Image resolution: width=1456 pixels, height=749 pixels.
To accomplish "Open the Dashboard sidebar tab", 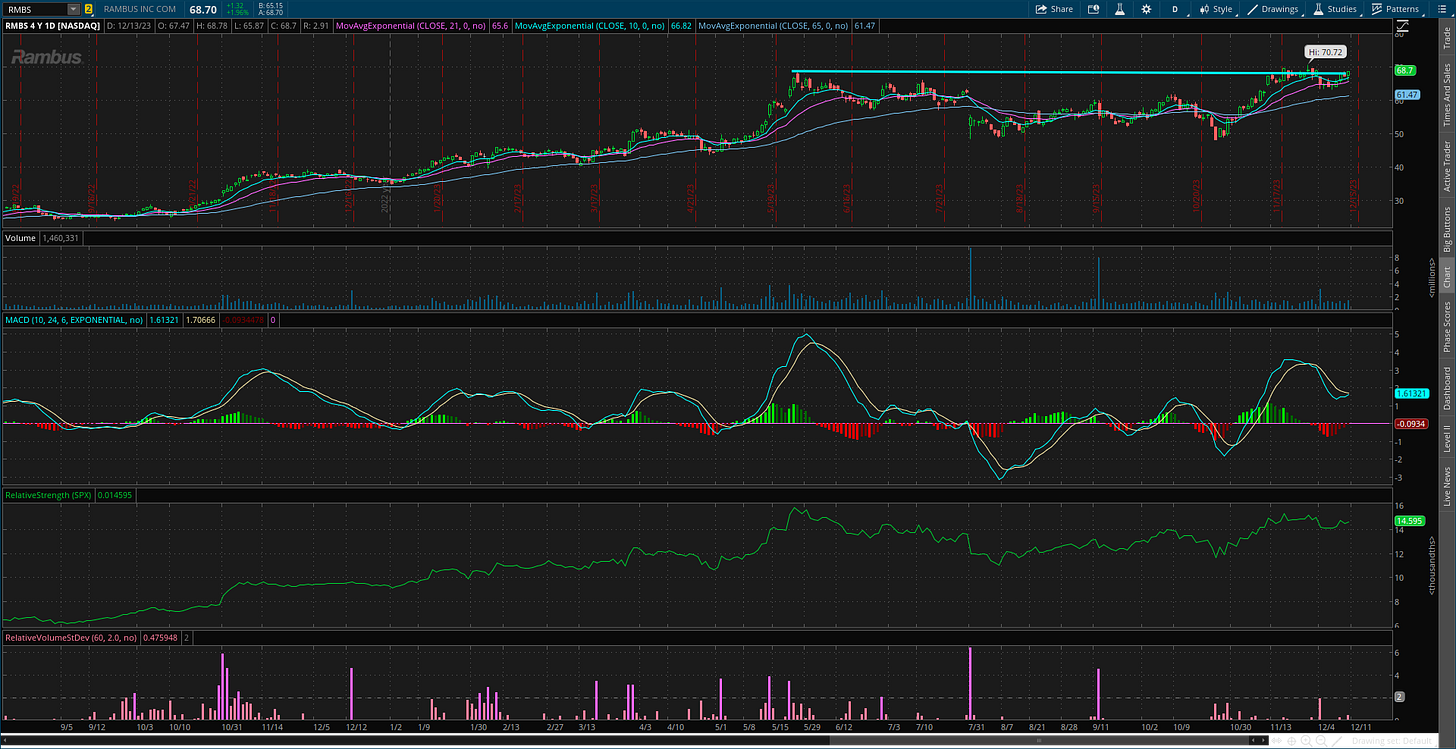I will (x=1447, y=387).
